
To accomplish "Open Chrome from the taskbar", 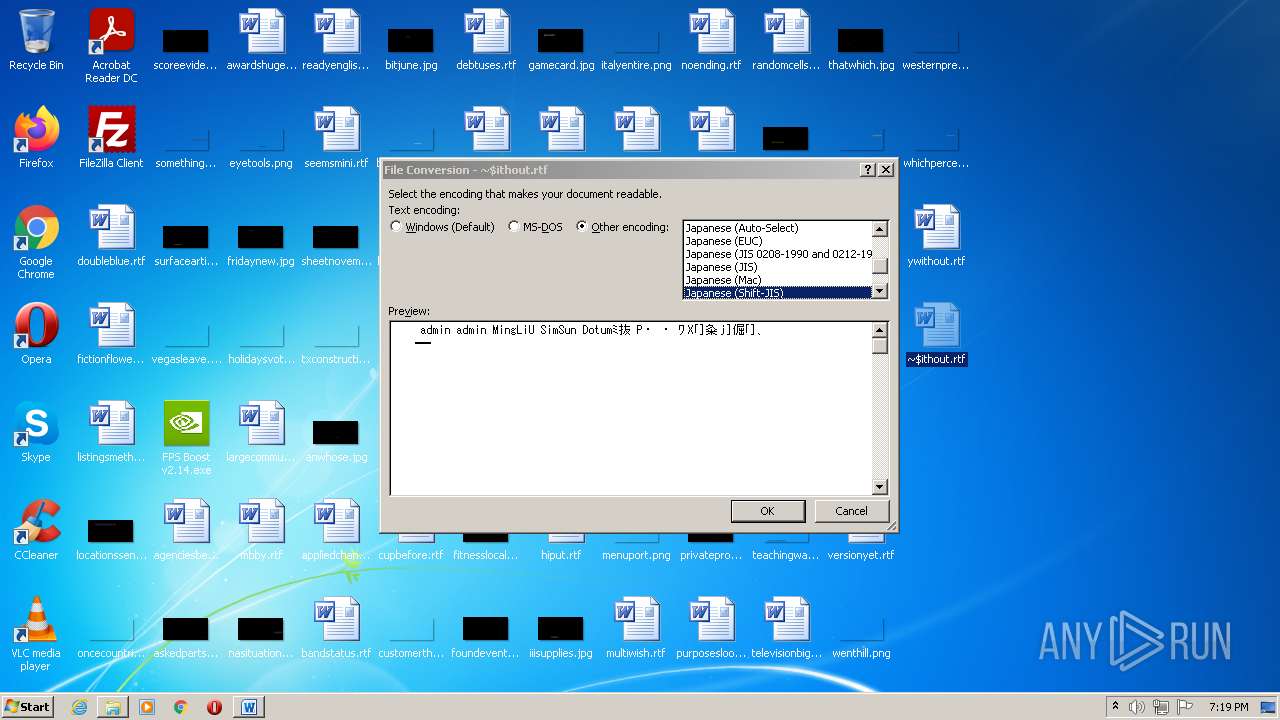I will tap(181, 707).
